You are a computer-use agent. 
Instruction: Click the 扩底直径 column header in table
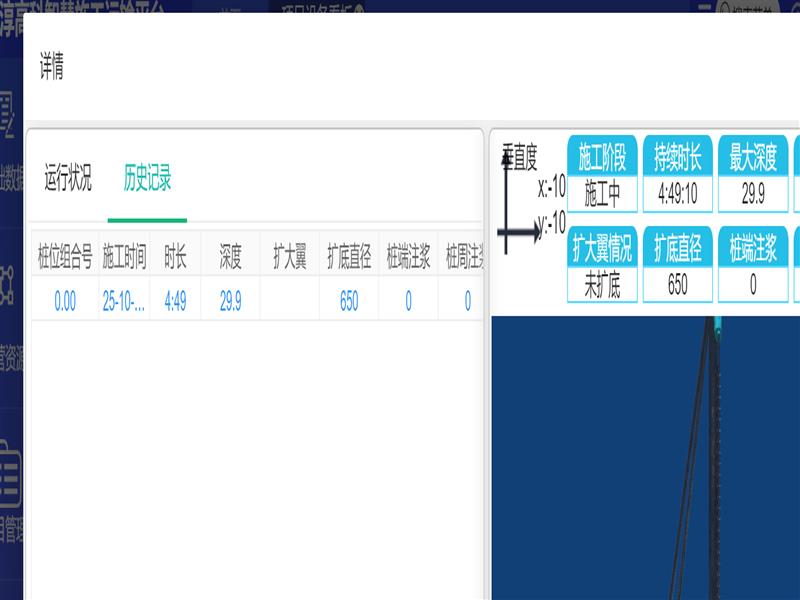tap(349, 259)
